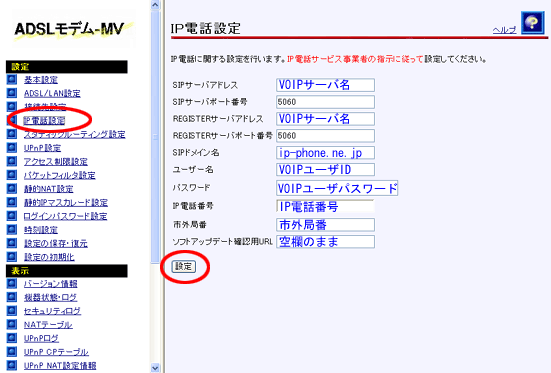Open the パケットフィルタ設定 page
551x373 pixels.
pyautogui.click(x=60, y=175)
